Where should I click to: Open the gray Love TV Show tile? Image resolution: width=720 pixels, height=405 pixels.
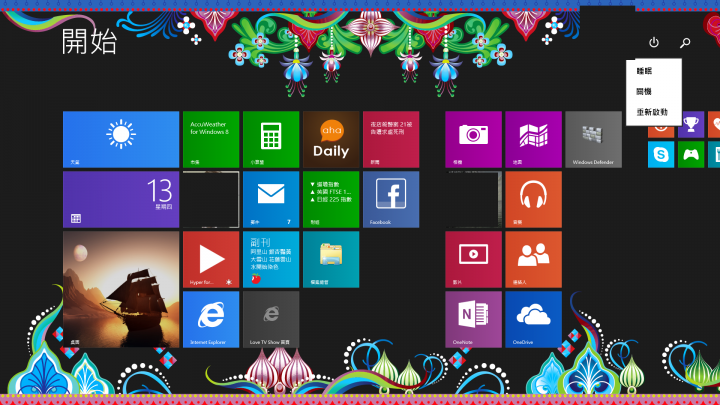(271, 320)
